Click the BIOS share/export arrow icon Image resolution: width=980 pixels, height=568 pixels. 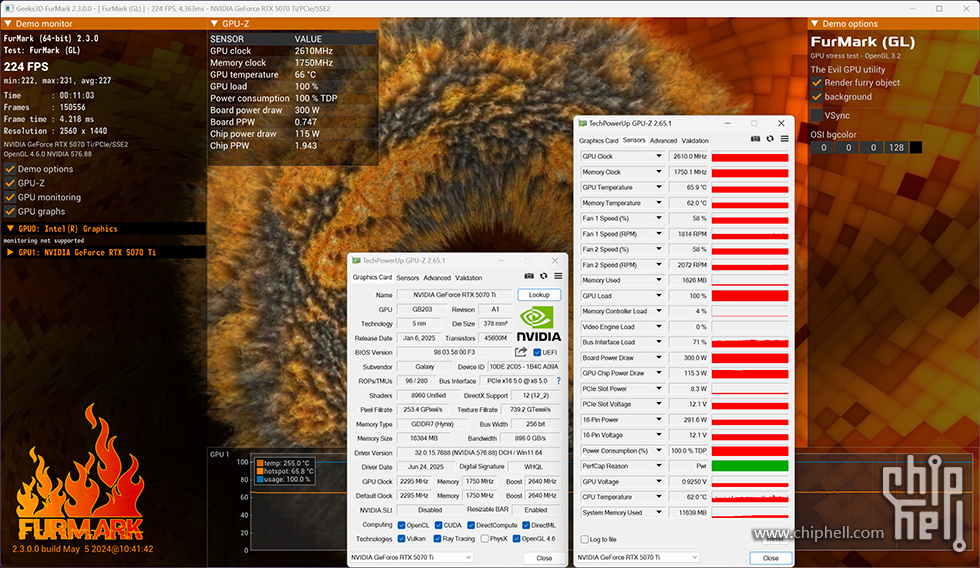(x=521, y=352)
